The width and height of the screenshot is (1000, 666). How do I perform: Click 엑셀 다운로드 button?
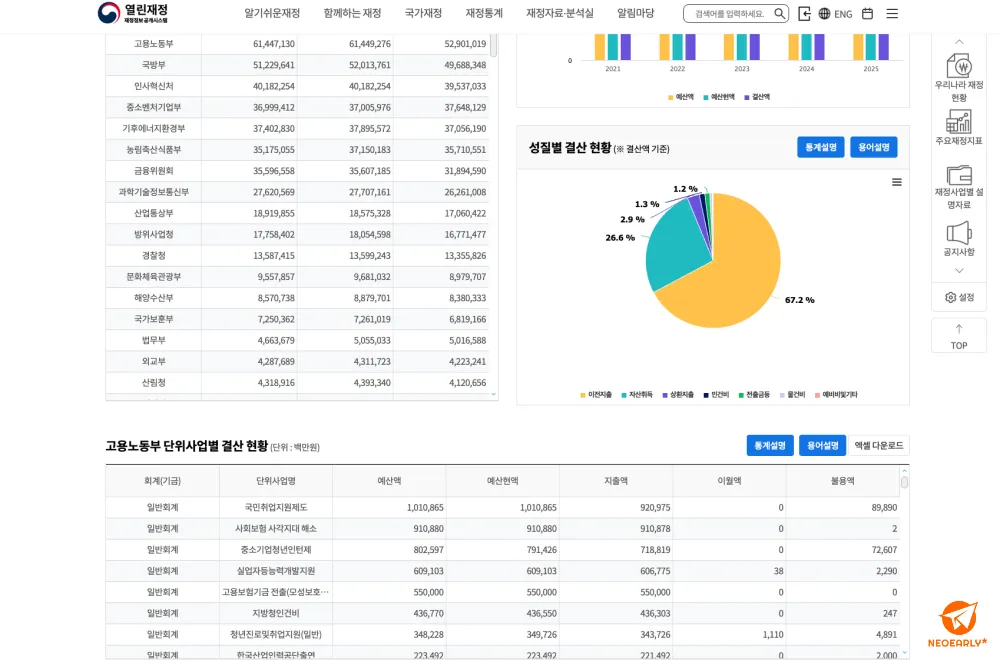tap(878, 445)
